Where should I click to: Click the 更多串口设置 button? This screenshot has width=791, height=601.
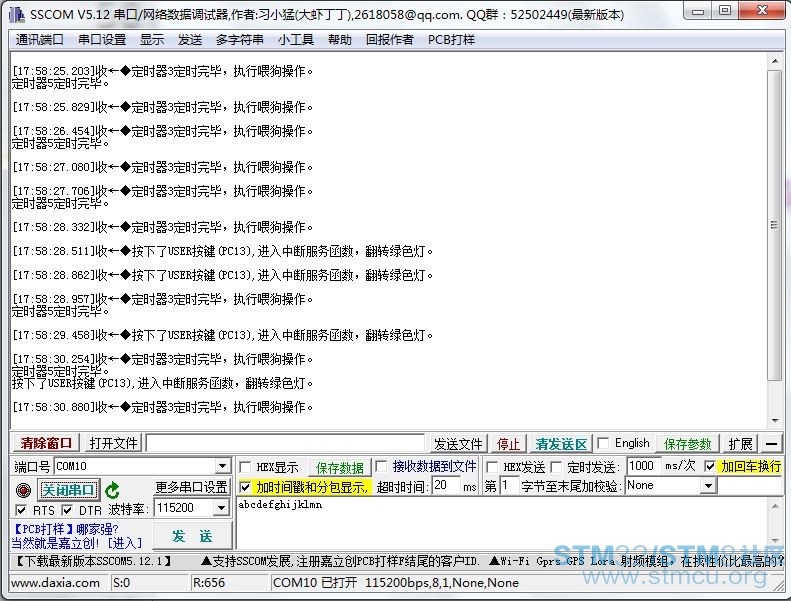click(x=191, y=487)
